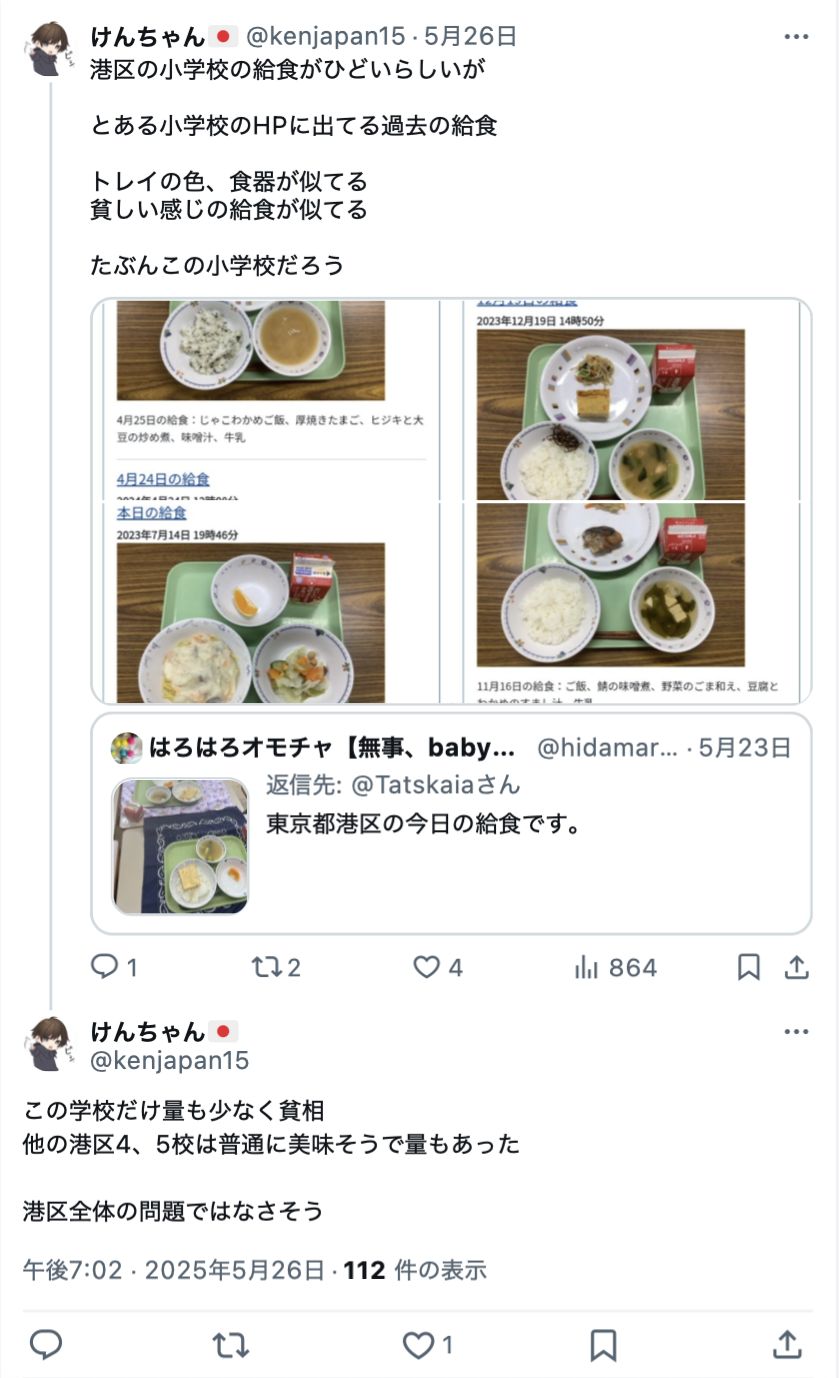Open けんちゃん avatar on second tweet
840x1378 pixels.
tap(50, 1044)
